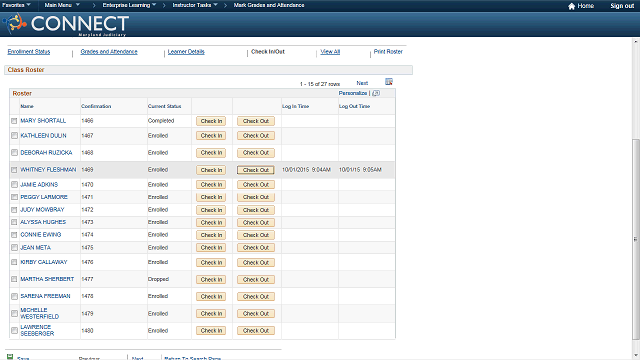Click the CONNECT Maryland Judiciary logo
This screenshot has width=640, height=360.
(66, 24)
